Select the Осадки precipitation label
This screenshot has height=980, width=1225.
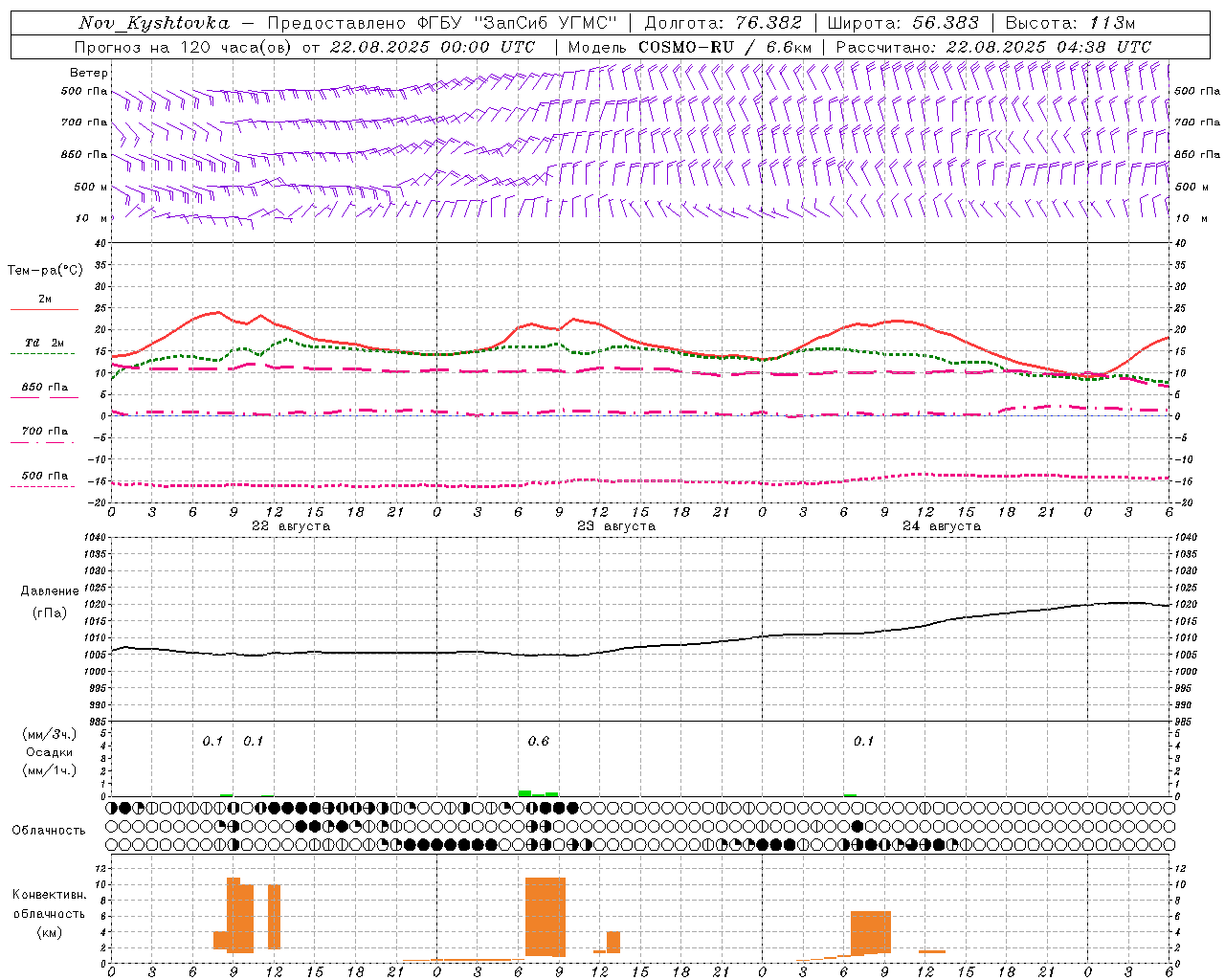tap(50, 752)
